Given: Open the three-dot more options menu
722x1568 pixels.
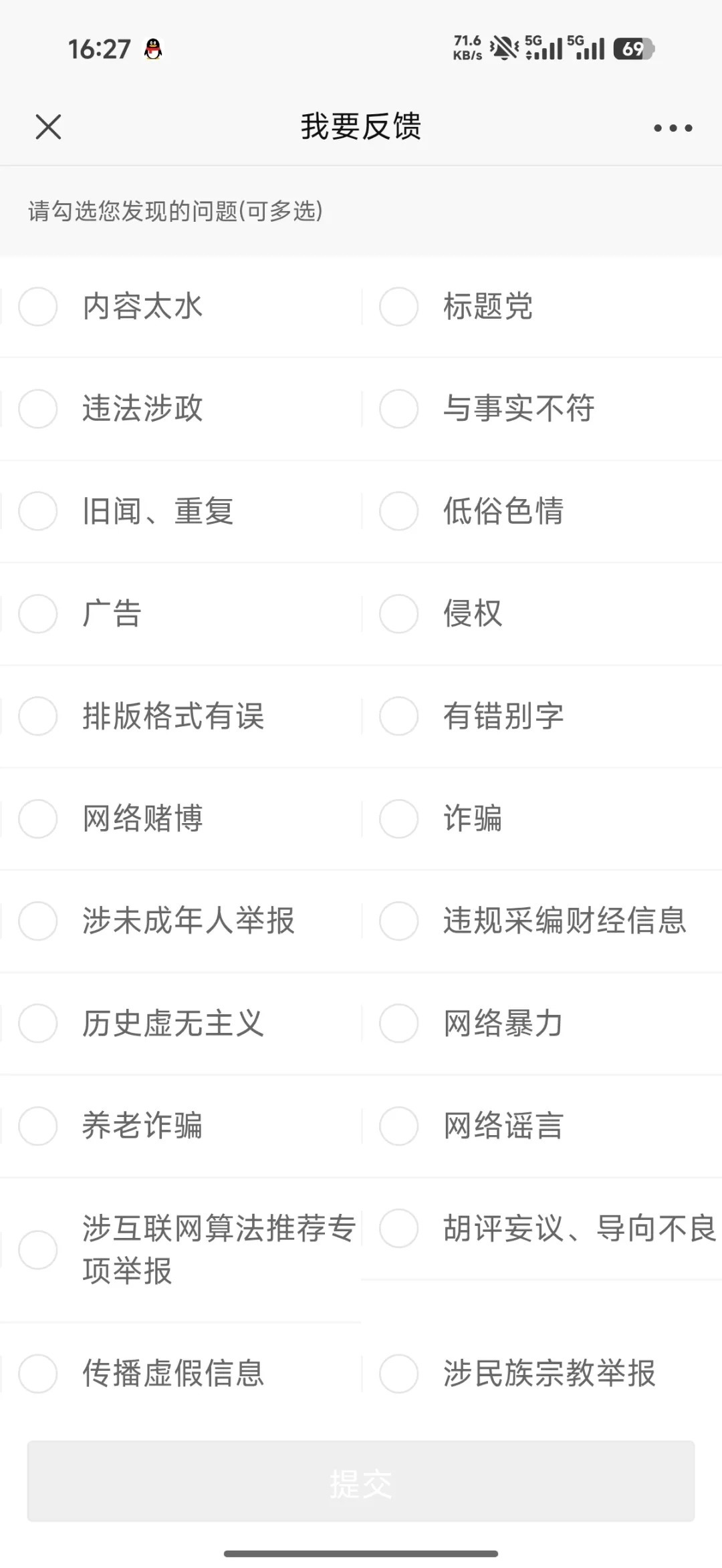Looking at the screenshot, I should coord(673,128).
